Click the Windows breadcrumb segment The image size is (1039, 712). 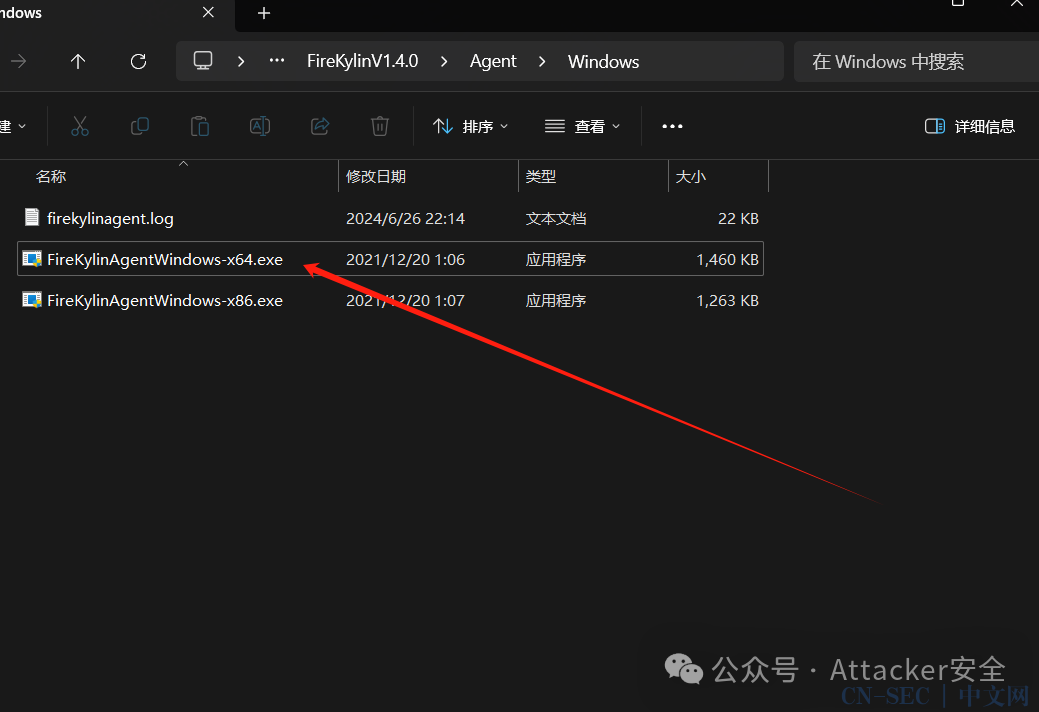point(604,62)
